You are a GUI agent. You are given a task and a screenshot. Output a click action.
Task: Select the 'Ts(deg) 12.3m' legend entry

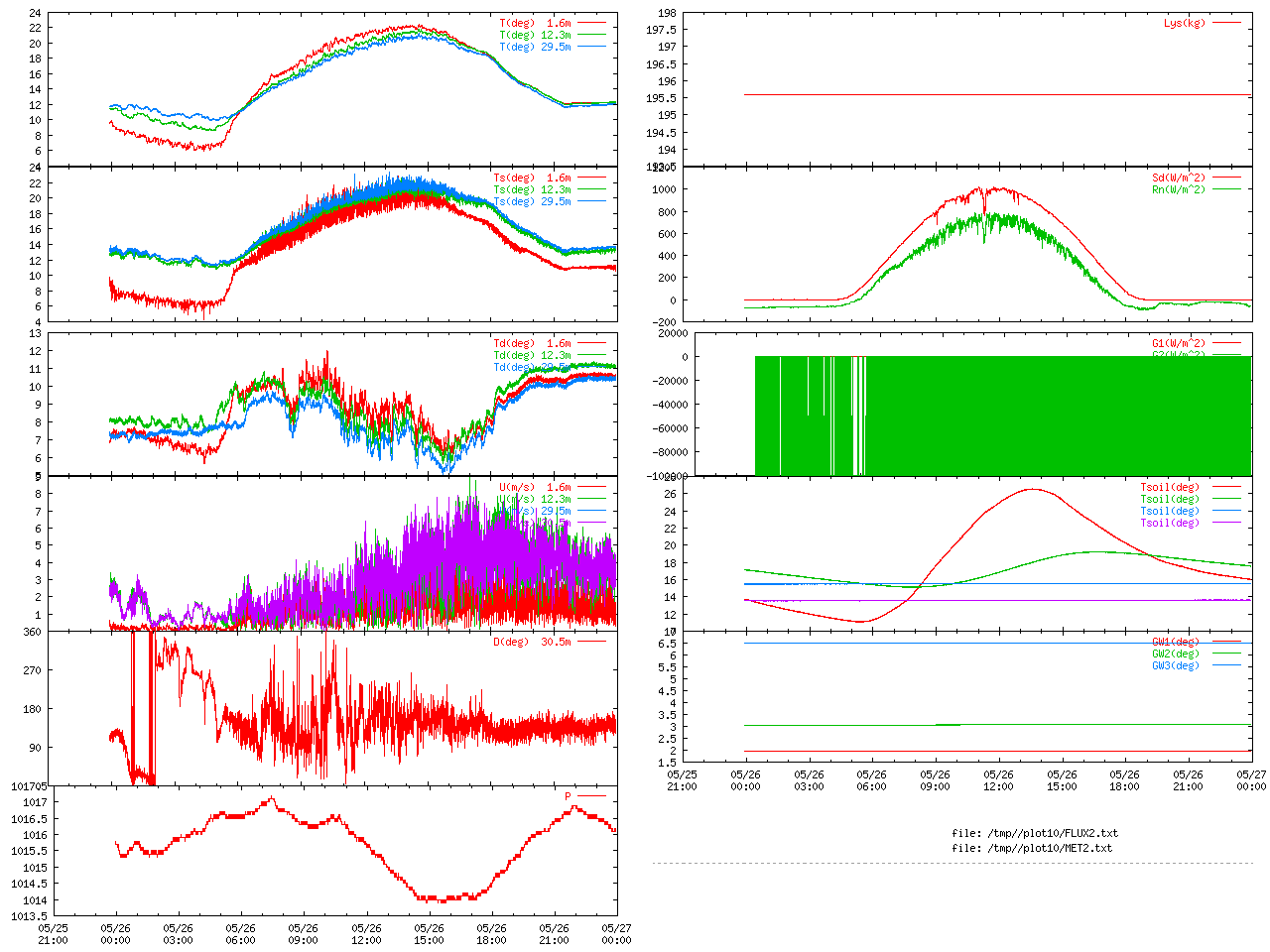coord(533,189)
